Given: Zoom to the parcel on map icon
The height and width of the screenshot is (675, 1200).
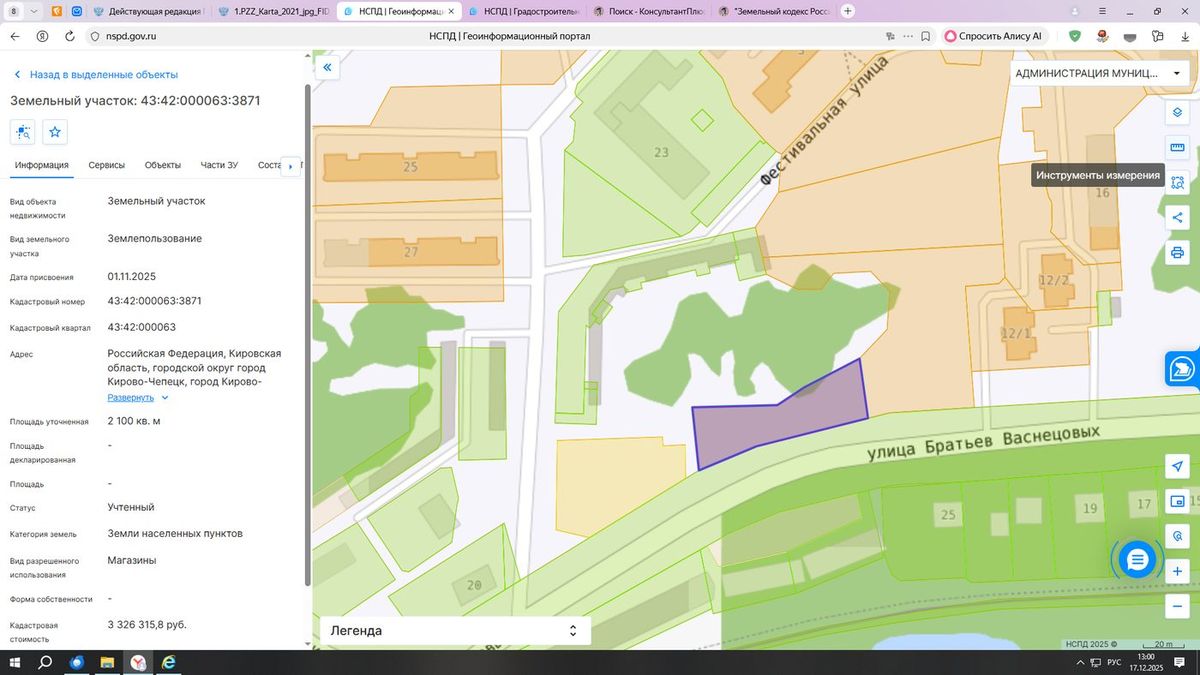Looking at the screenshot, I should point(23,131).
